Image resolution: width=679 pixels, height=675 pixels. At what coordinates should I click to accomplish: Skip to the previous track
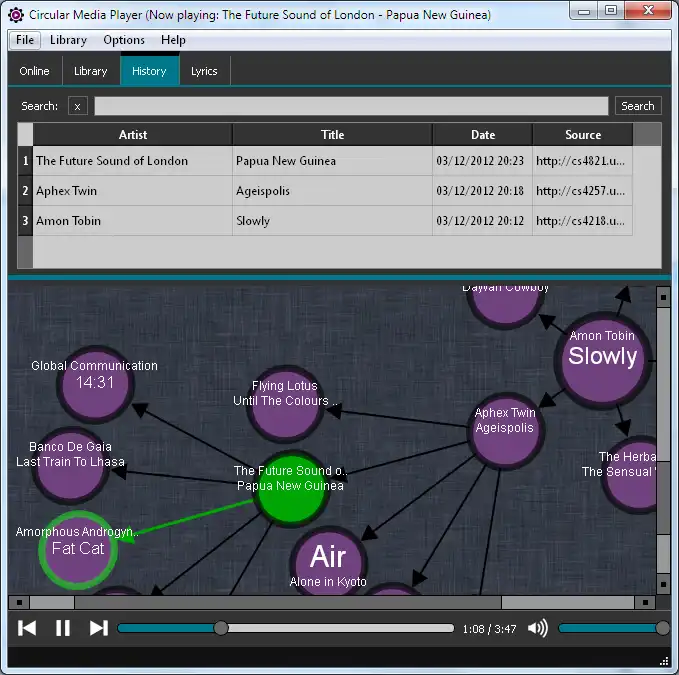click(27, 628)
